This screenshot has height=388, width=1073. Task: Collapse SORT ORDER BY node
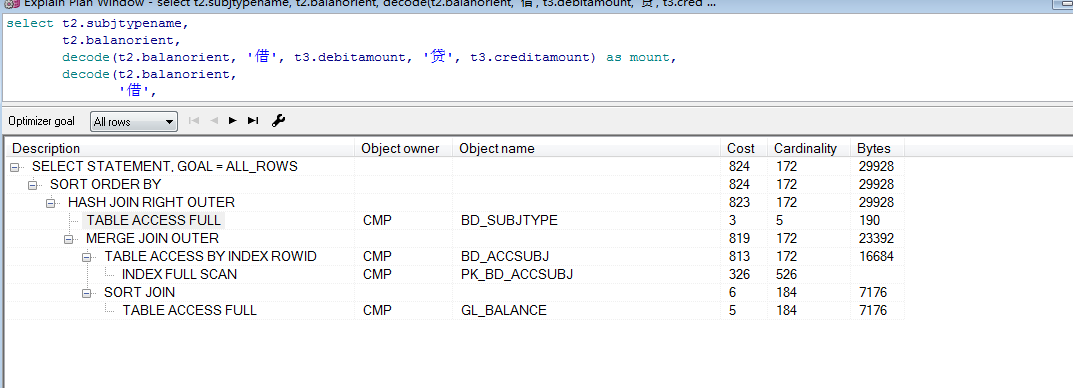(x=32, y=185)
